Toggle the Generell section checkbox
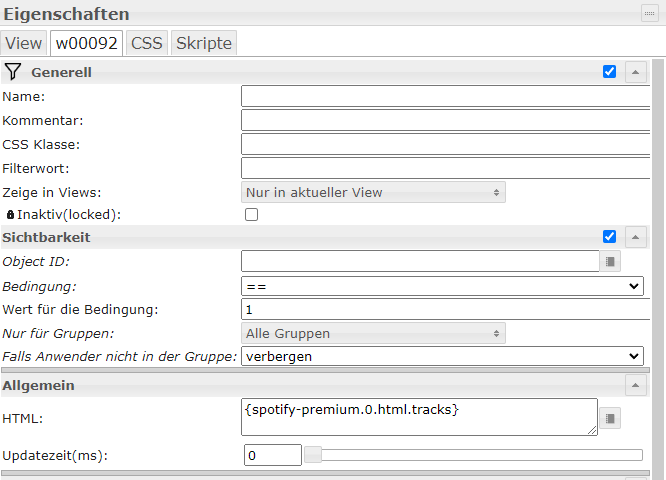Screen dimensions: 666x480 click(610, 72)
